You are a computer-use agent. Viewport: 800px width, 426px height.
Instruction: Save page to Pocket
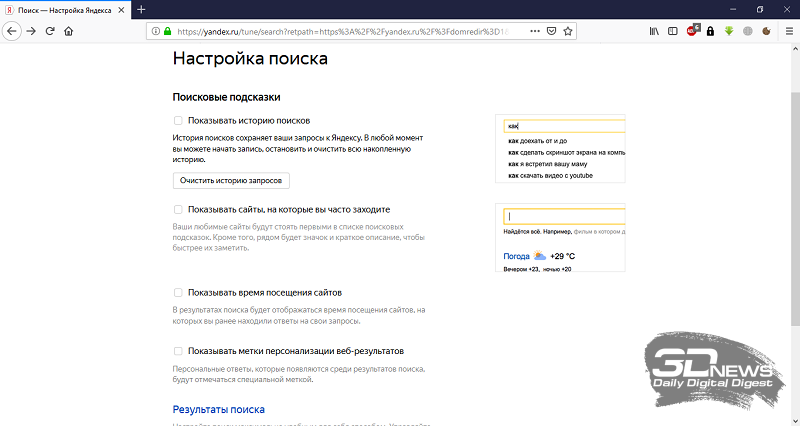[x=552, y=31]
